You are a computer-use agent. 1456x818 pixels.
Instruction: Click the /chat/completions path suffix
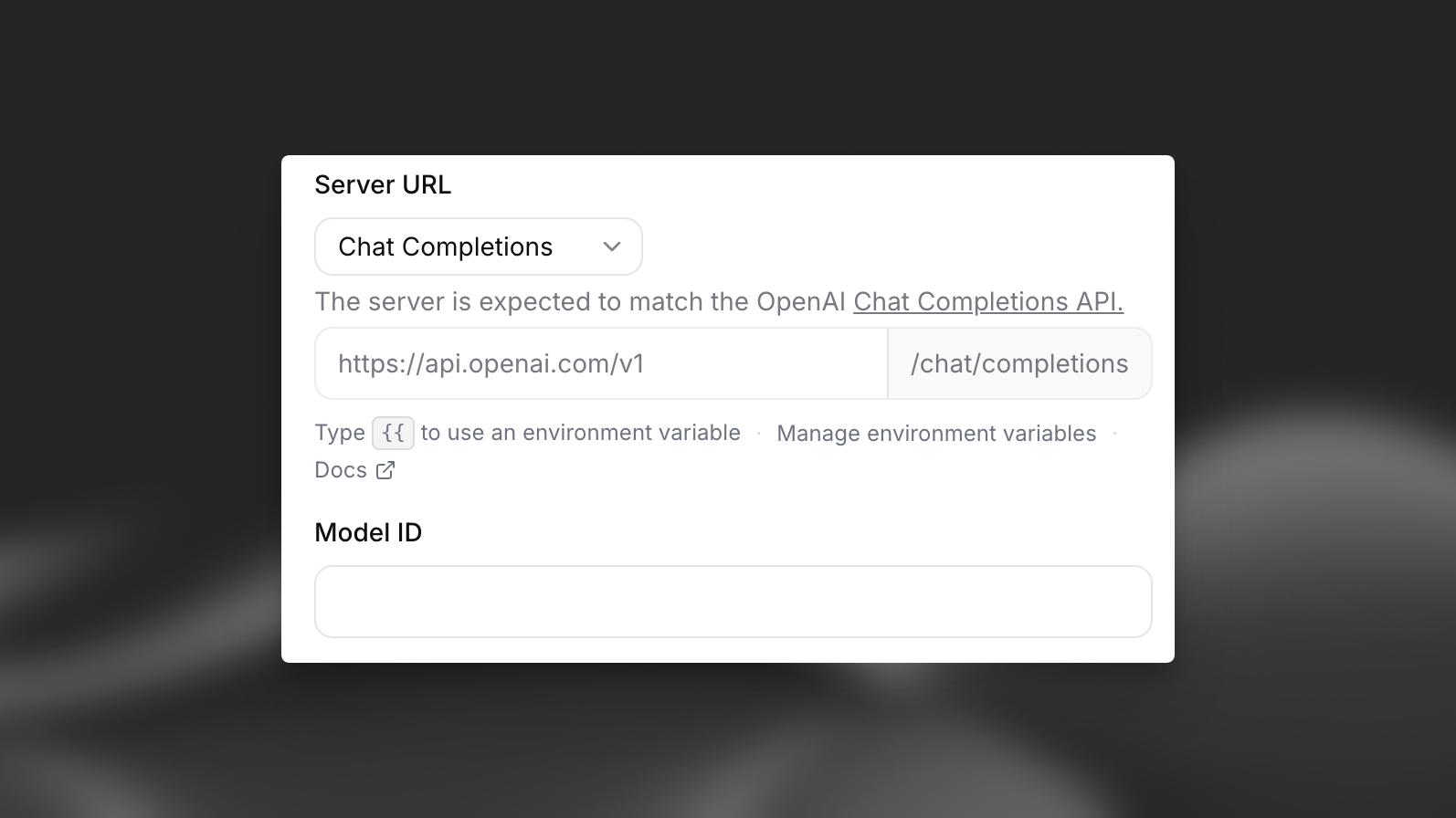[1018, 363]
